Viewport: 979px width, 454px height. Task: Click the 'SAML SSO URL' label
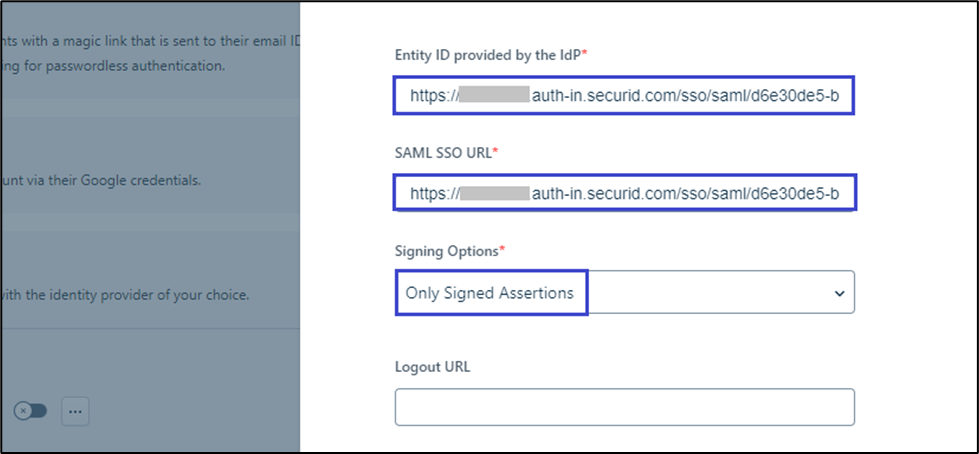(443, 151)
